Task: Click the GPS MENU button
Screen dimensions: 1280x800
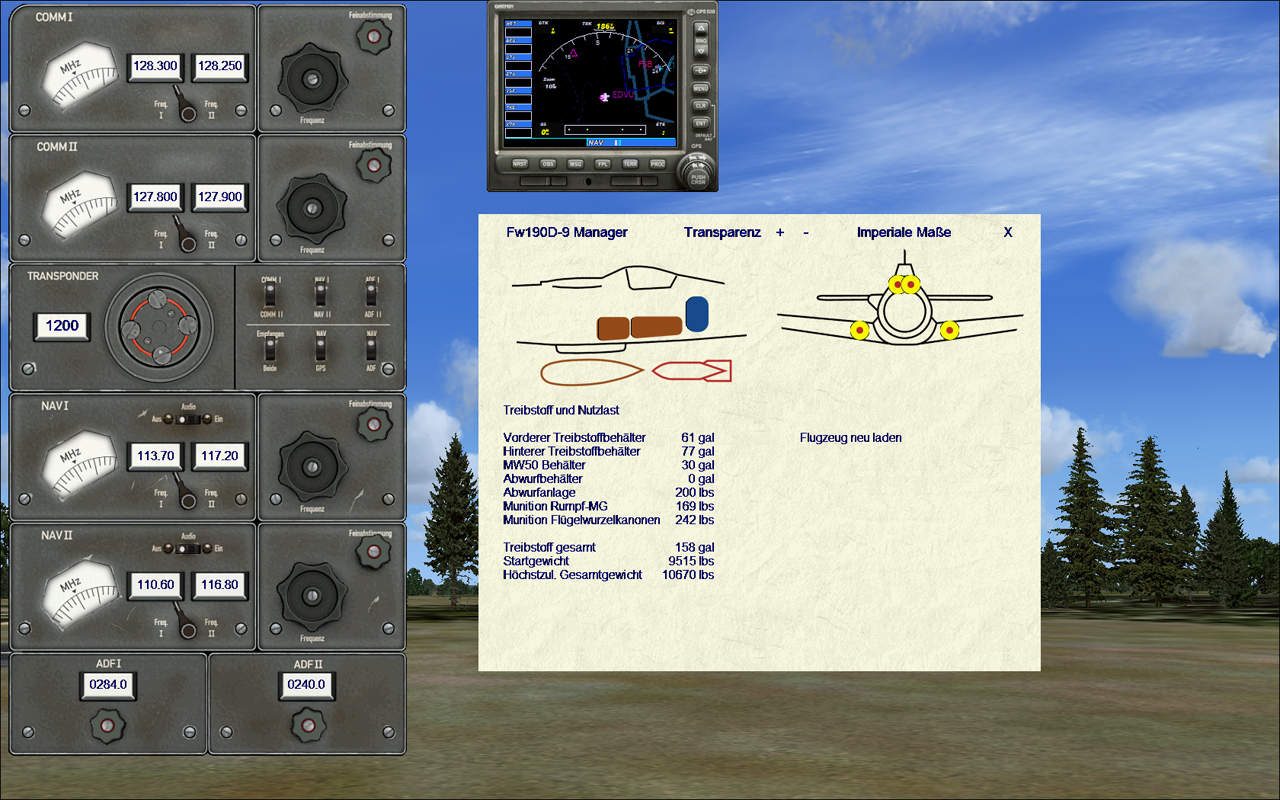Action: 701,89
